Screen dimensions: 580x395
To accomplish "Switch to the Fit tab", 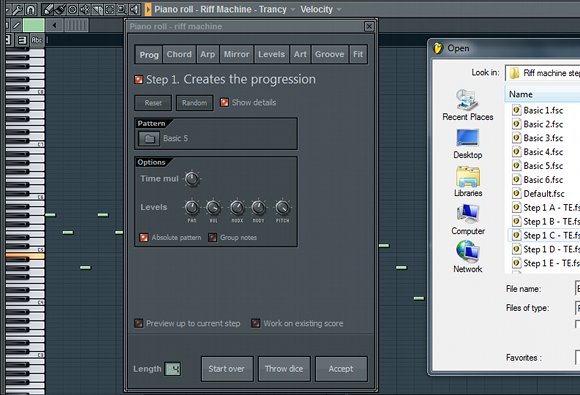I will click(358, 54).
